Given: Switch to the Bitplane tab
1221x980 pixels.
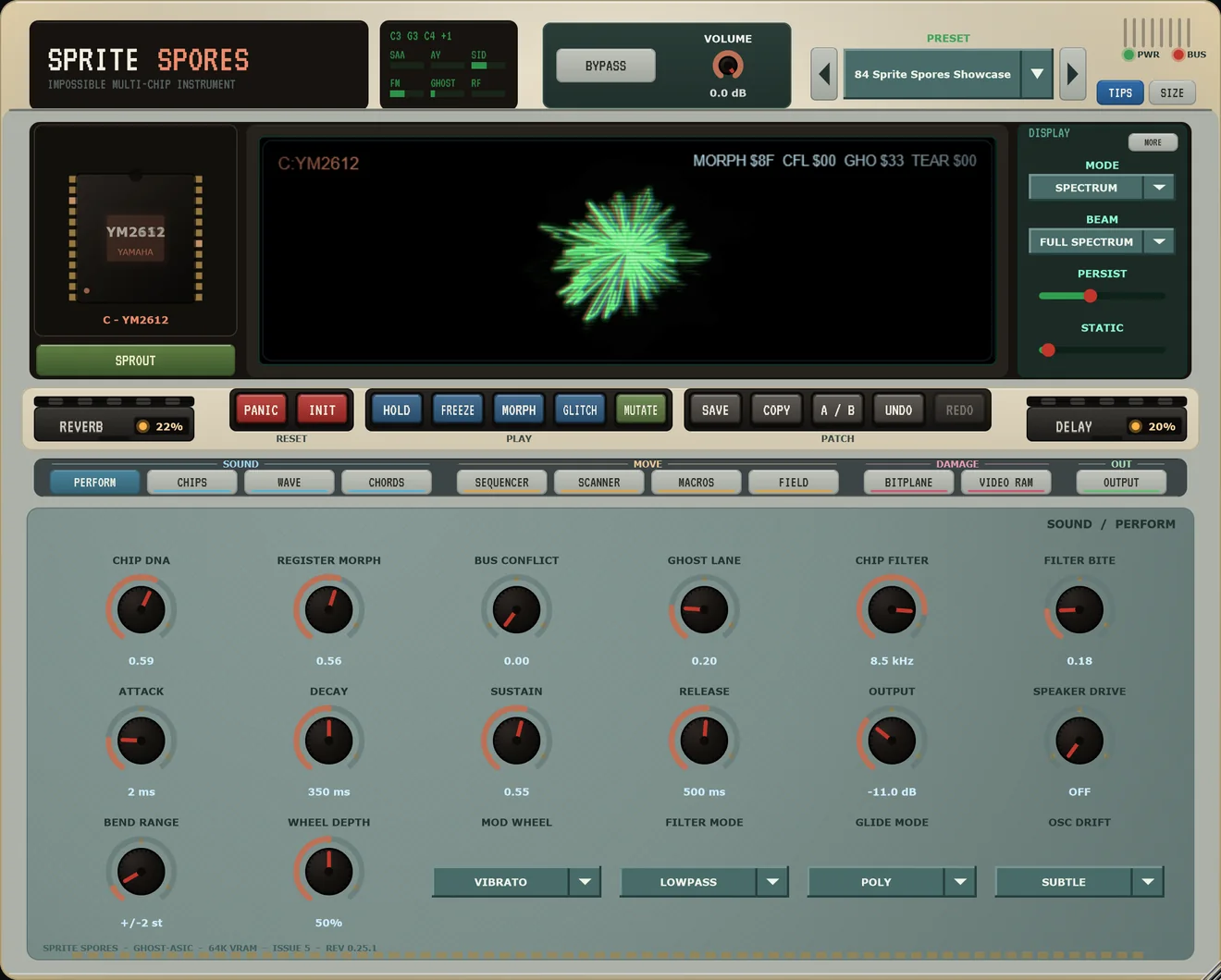Looking at the screenshot, I should coord(908,483).
